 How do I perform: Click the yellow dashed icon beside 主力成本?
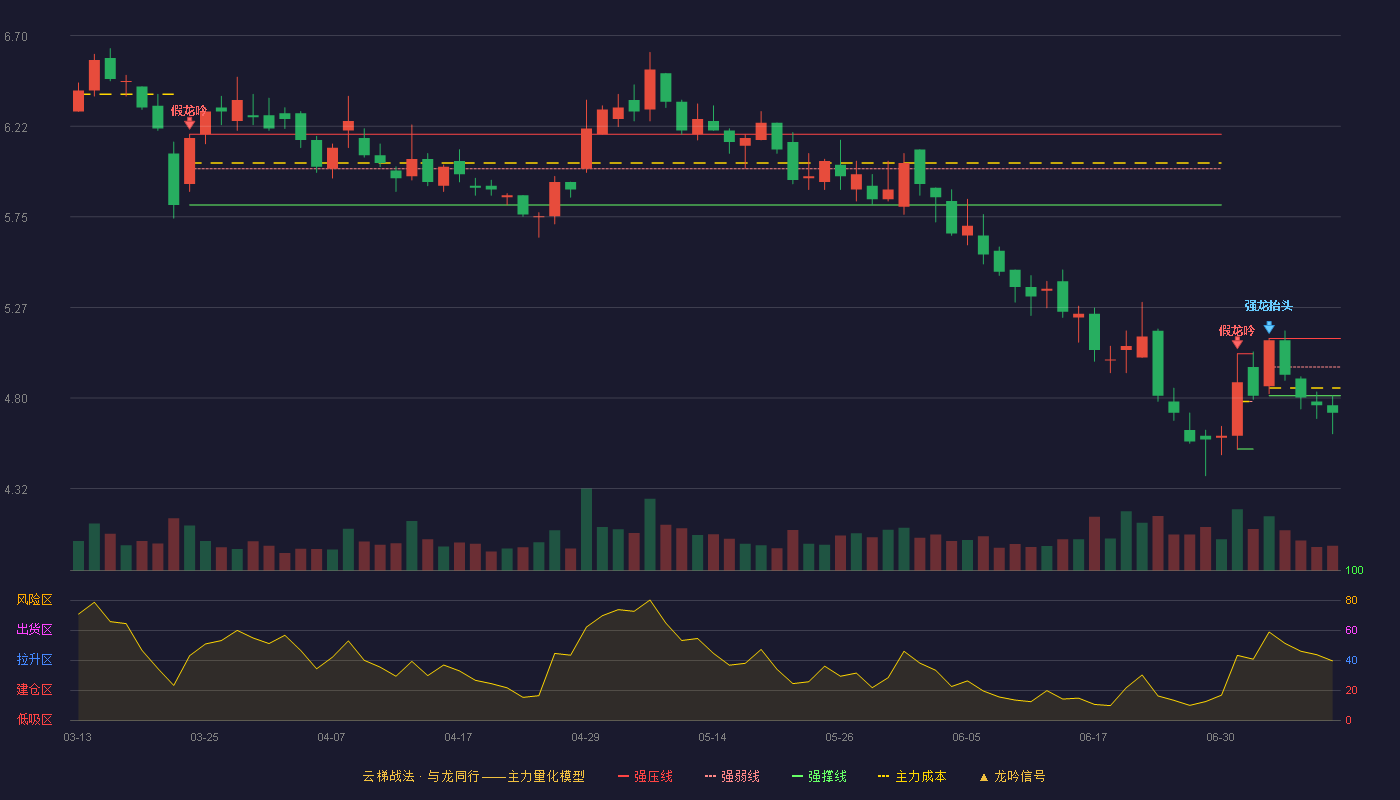883,776
